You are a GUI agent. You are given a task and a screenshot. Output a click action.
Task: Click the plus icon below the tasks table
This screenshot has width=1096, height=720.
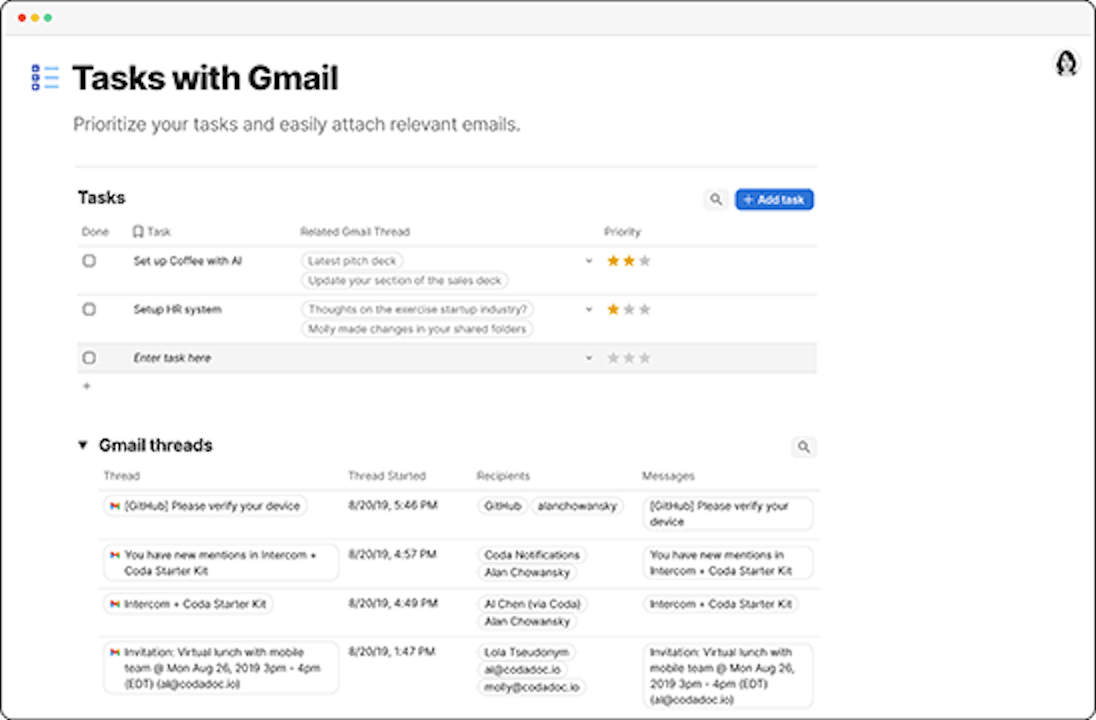[86, 386]
